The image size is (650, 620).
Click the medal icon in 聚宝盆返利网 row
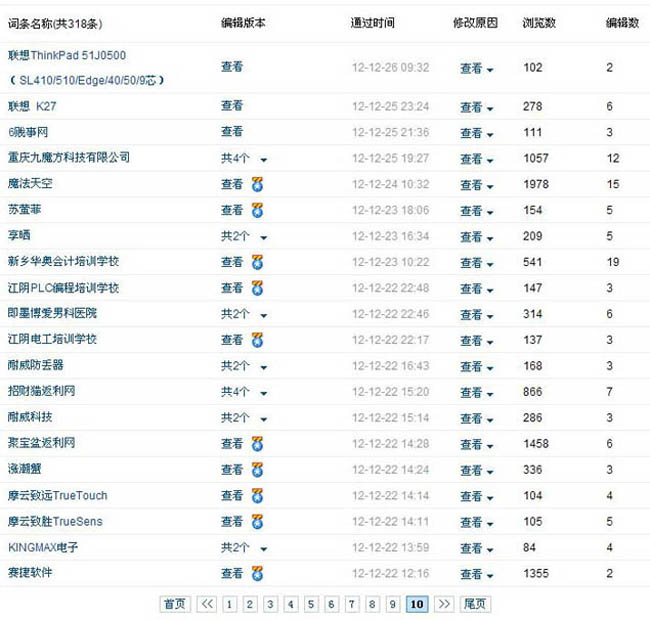point(257,443)
